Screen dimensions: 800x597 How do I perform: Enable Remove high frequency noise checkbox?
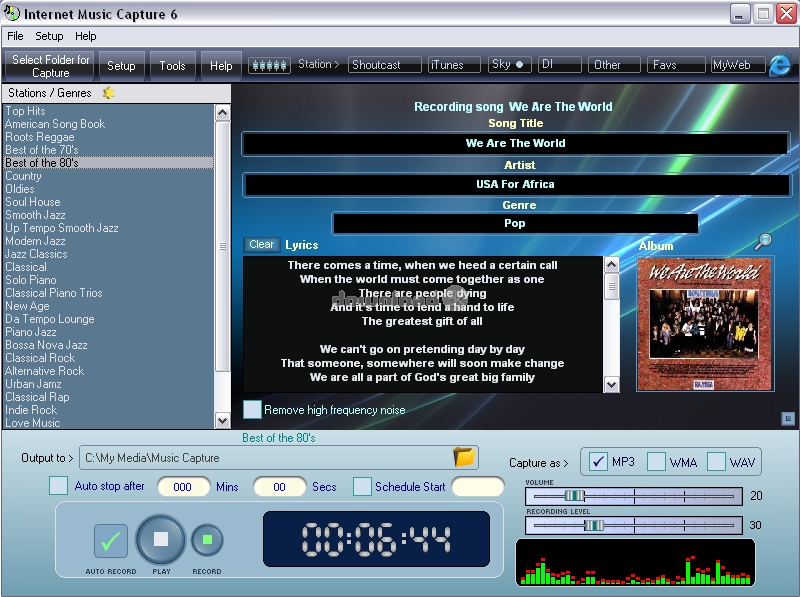click(x=252, y=410)
